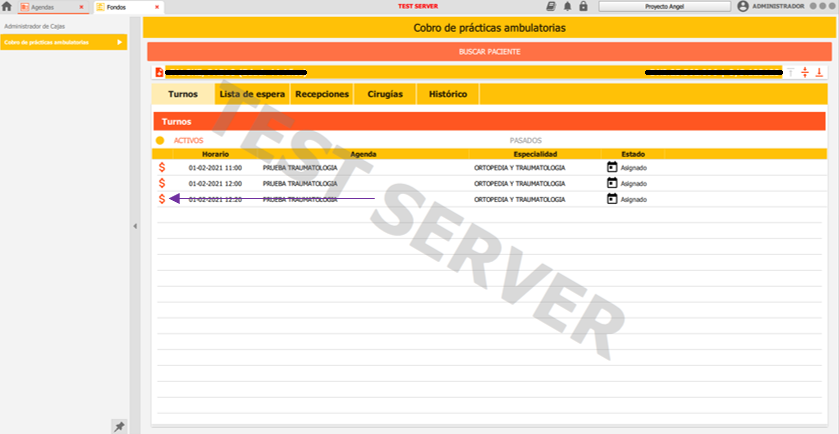The width and height of the screenshot is (839, 434).
Task: Click the patient document icon on the yellow bar
Action: click(x=159, y=72)
